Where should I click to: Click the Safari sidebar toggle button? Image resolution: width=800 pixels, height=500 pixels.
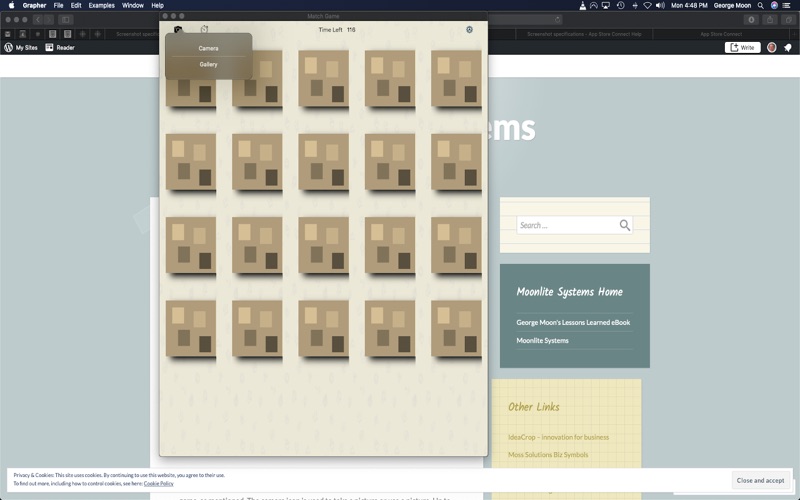66,20
